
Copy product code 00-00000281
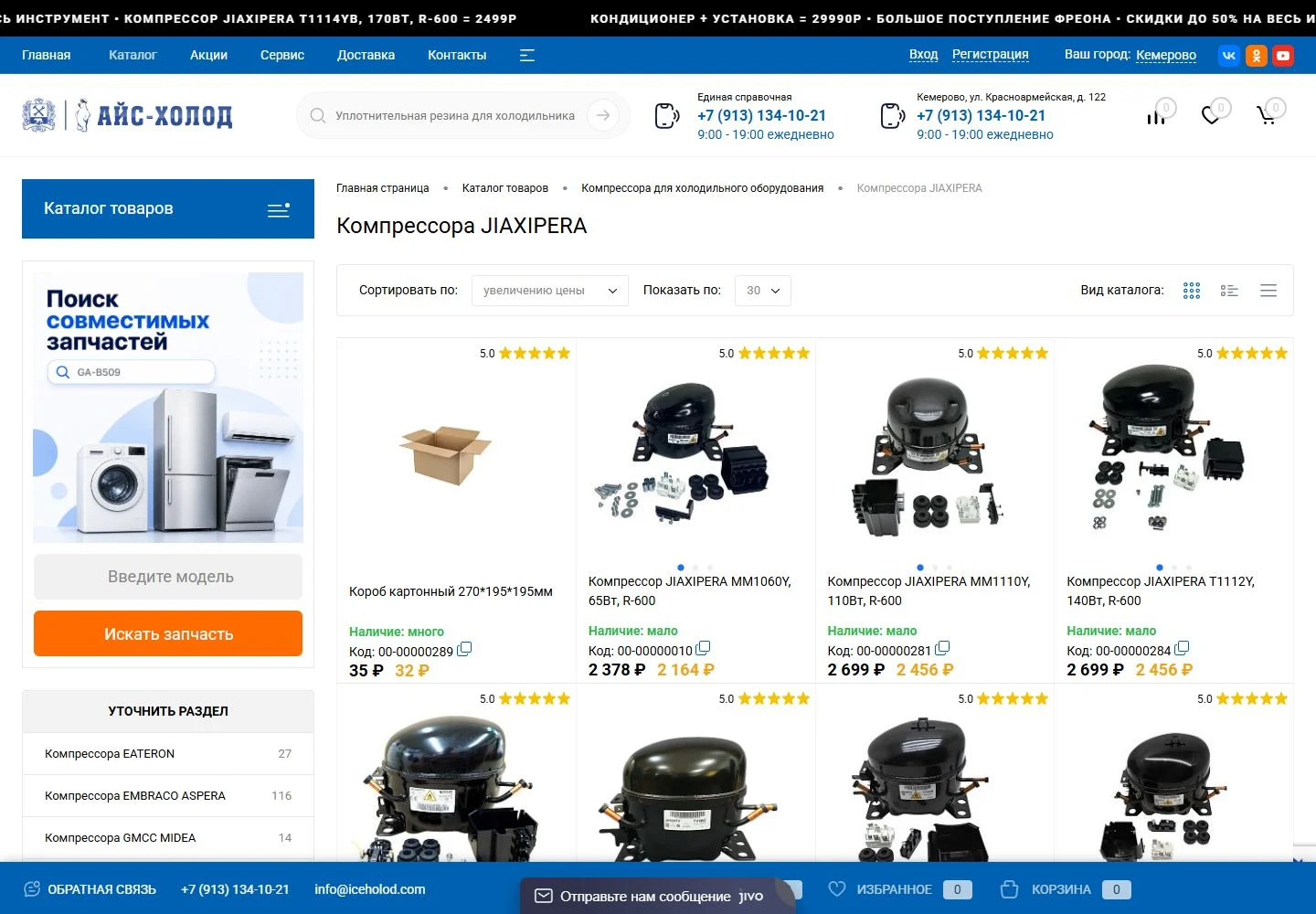(x=942, y=649)
